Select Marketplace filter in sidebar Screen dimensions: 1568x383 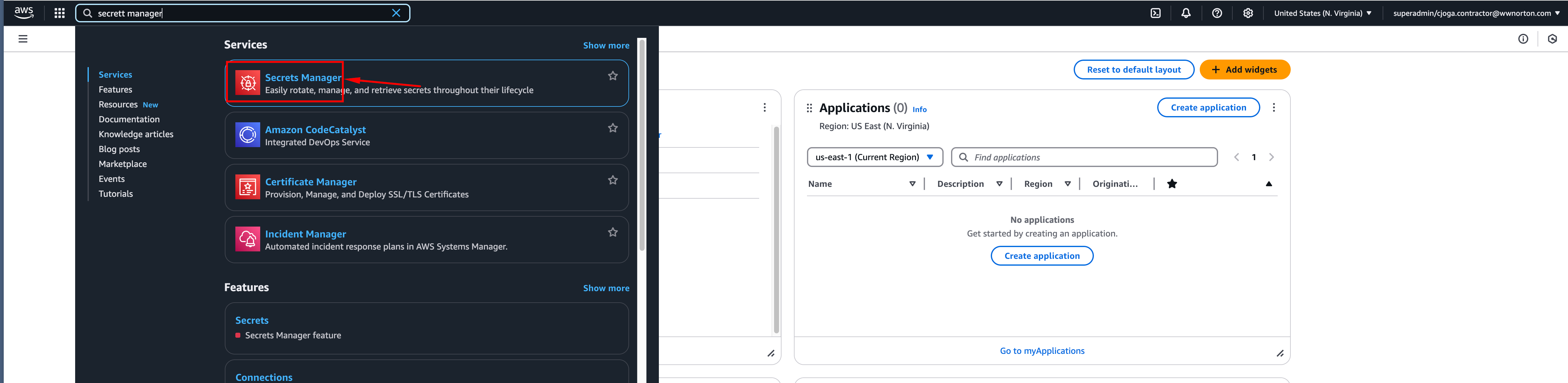pyautogui.click(x=122, y=164)
